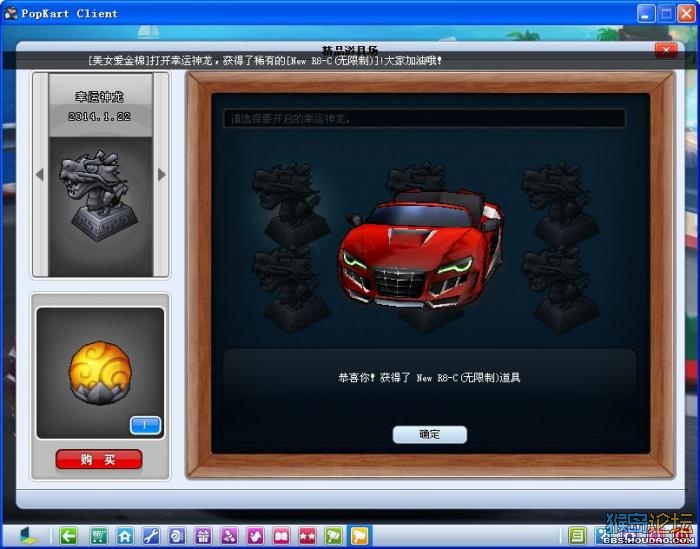Minimize the PopKart Client window

click(646, 13)
